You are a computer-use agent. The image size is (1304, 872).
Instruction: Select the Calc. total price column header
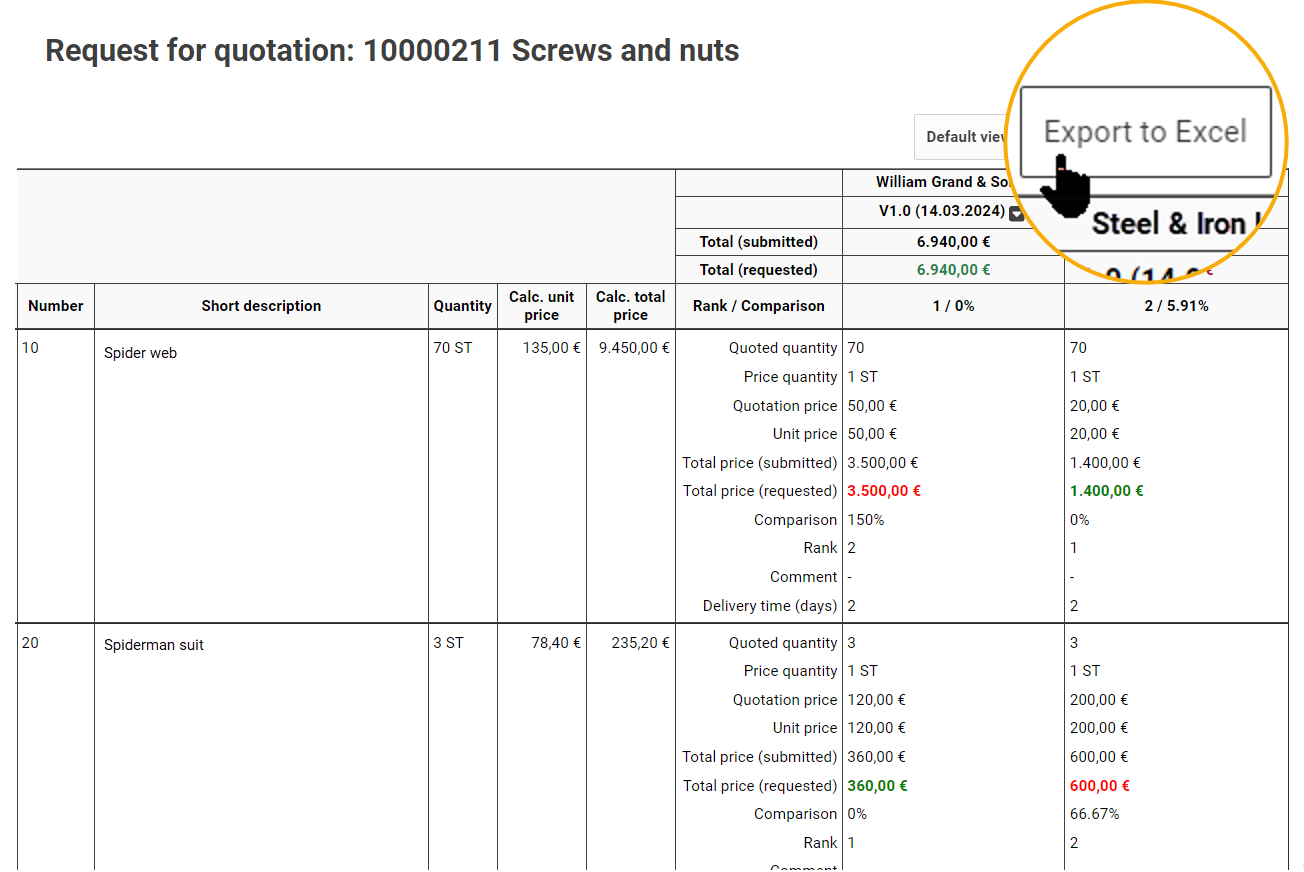(630, 306)
